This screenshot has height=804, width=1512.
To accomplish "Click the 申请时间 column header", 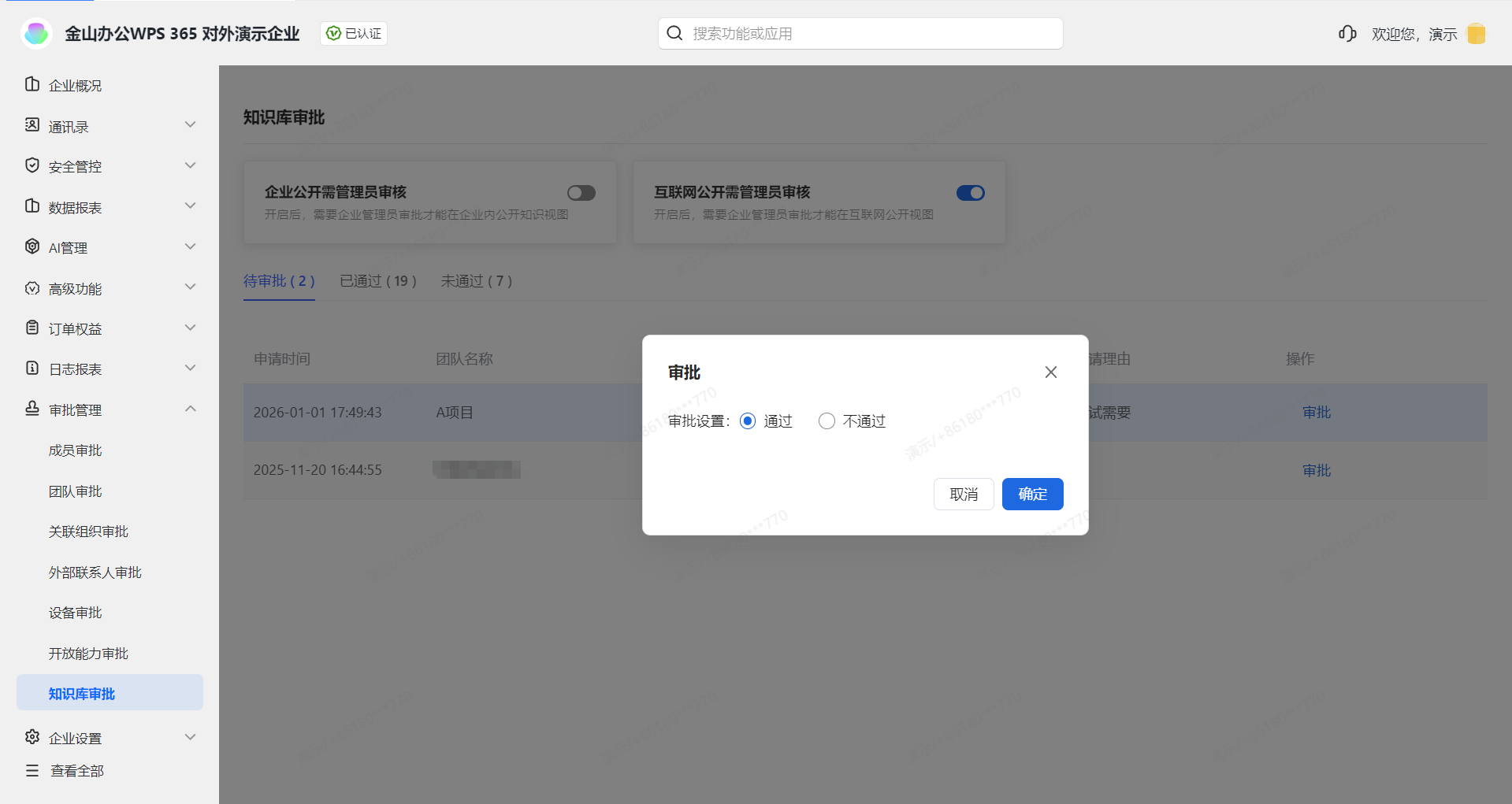I will 282,359.
